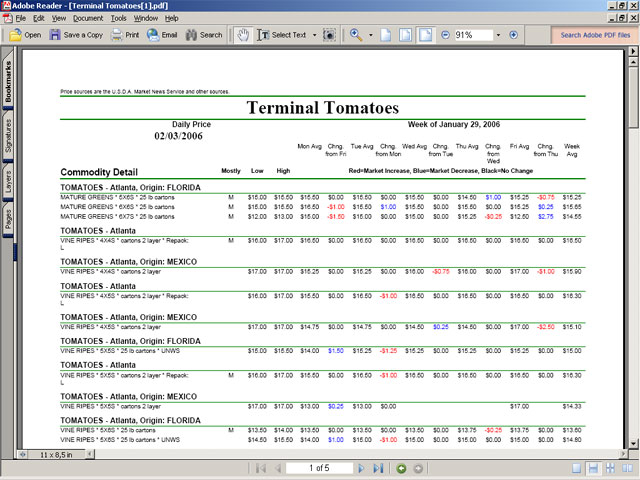This screenshot has height=480, width=640.
Task: Click the zoom out minus button
Action: point(445,35)
